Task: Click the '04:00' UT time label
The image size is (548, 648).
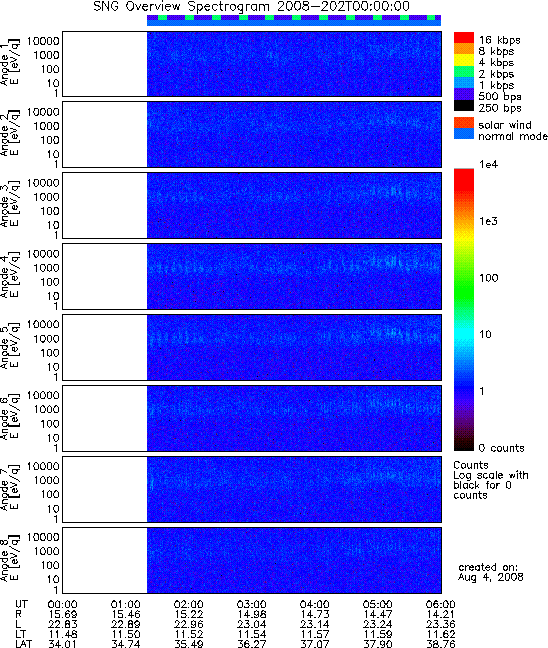Action: (x=315, y=605)
